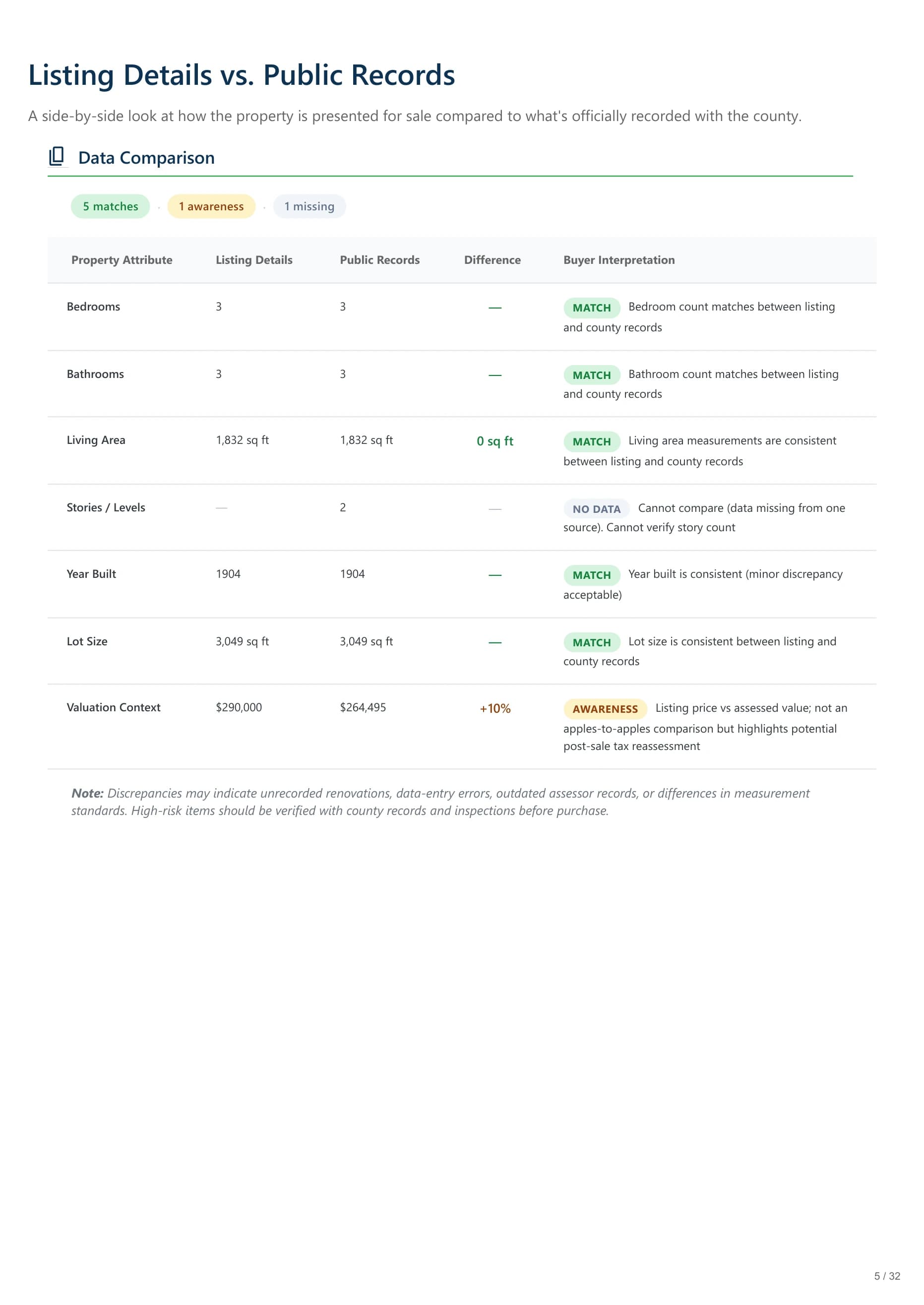Click the 'Public Records' column header

click(x=379, y=260)
